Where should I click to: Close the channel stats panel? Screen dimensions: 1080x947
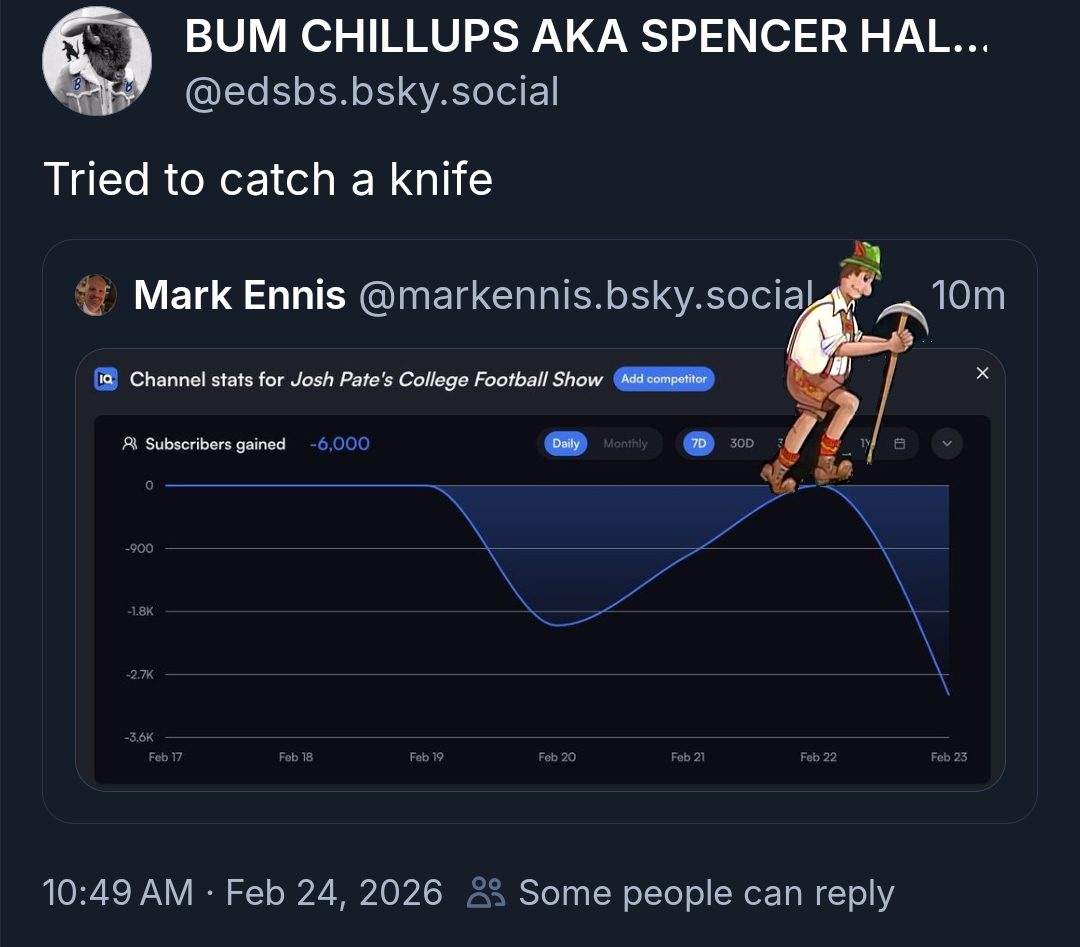click(982, 373)
